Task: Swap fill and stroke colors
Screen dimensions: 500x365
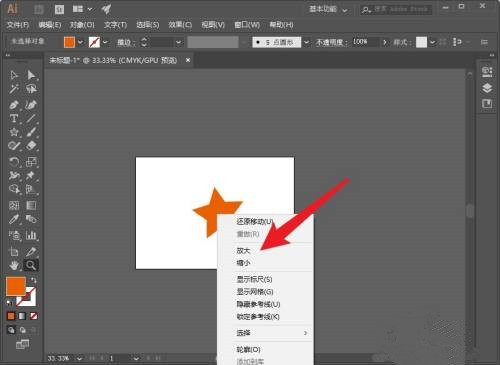Action: point(33,280)
